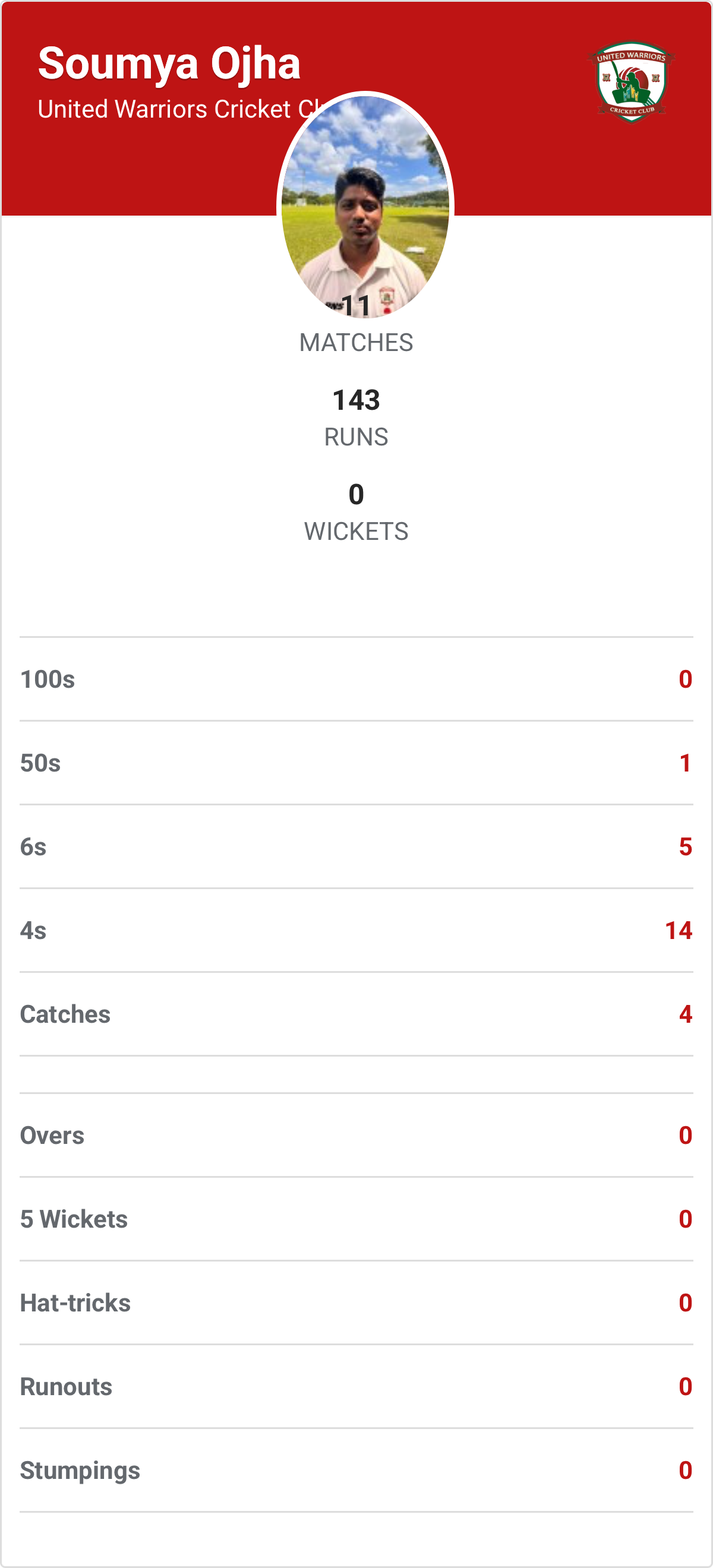Click the 4s count value of 14
The image size is (713, 1568).
pyautogui.click(x=679, y=931)
